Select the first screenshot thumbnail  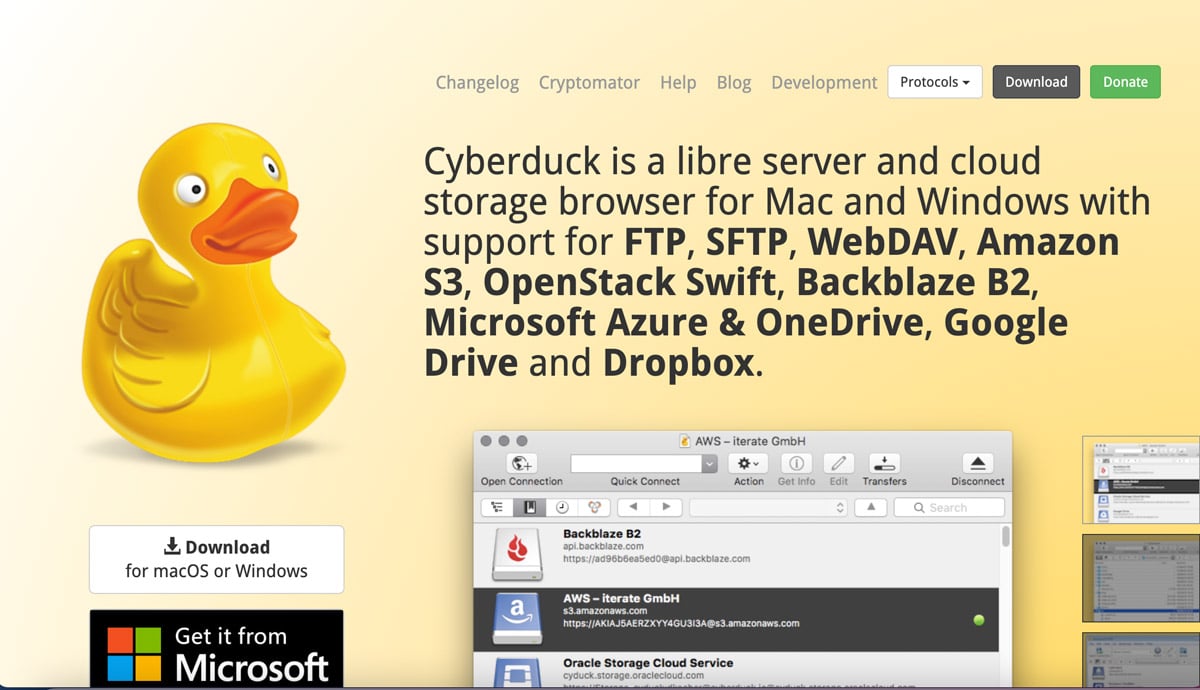point(1141,480)
